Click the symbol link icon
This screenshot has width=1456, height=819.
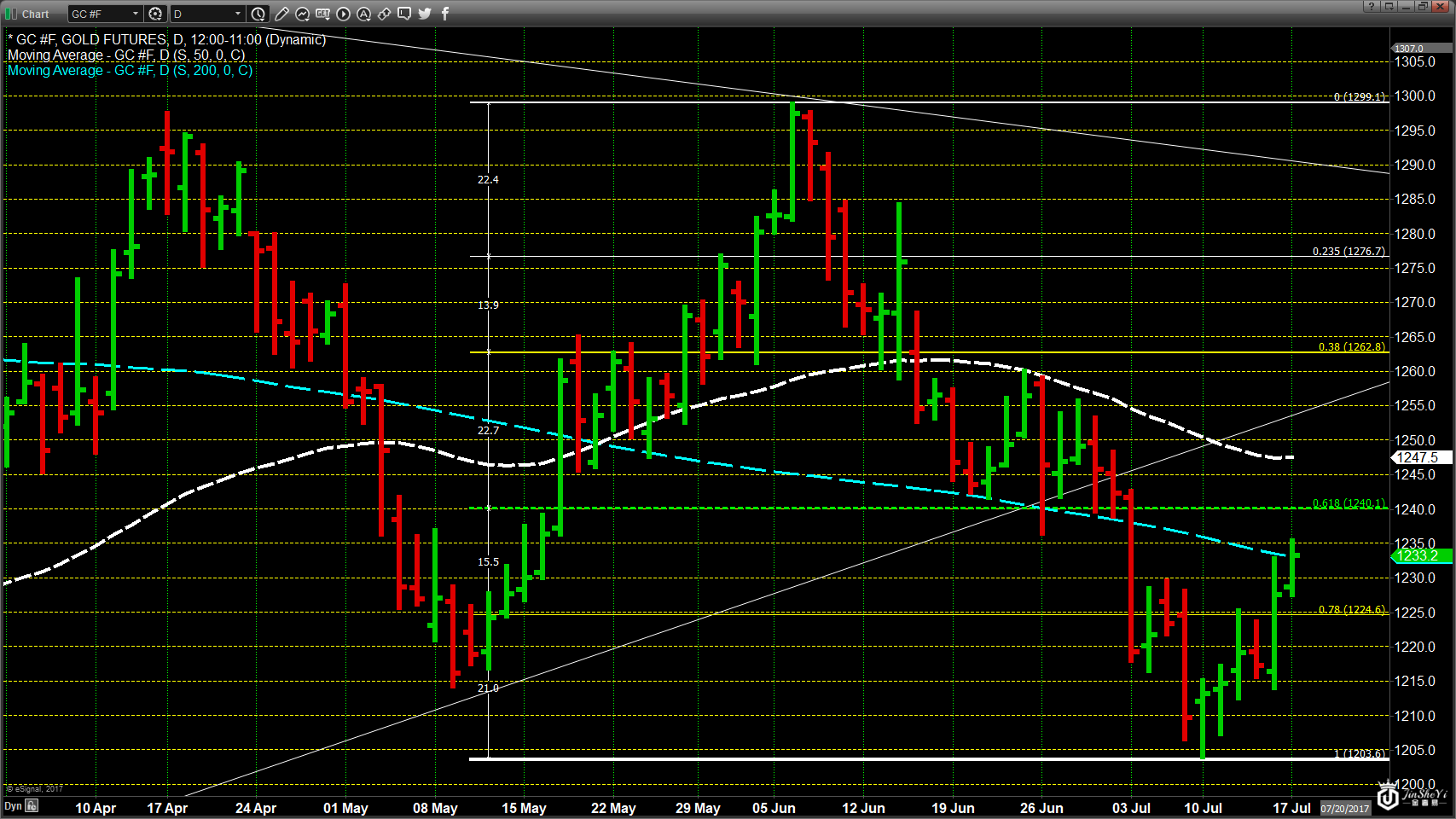[384, 14]
